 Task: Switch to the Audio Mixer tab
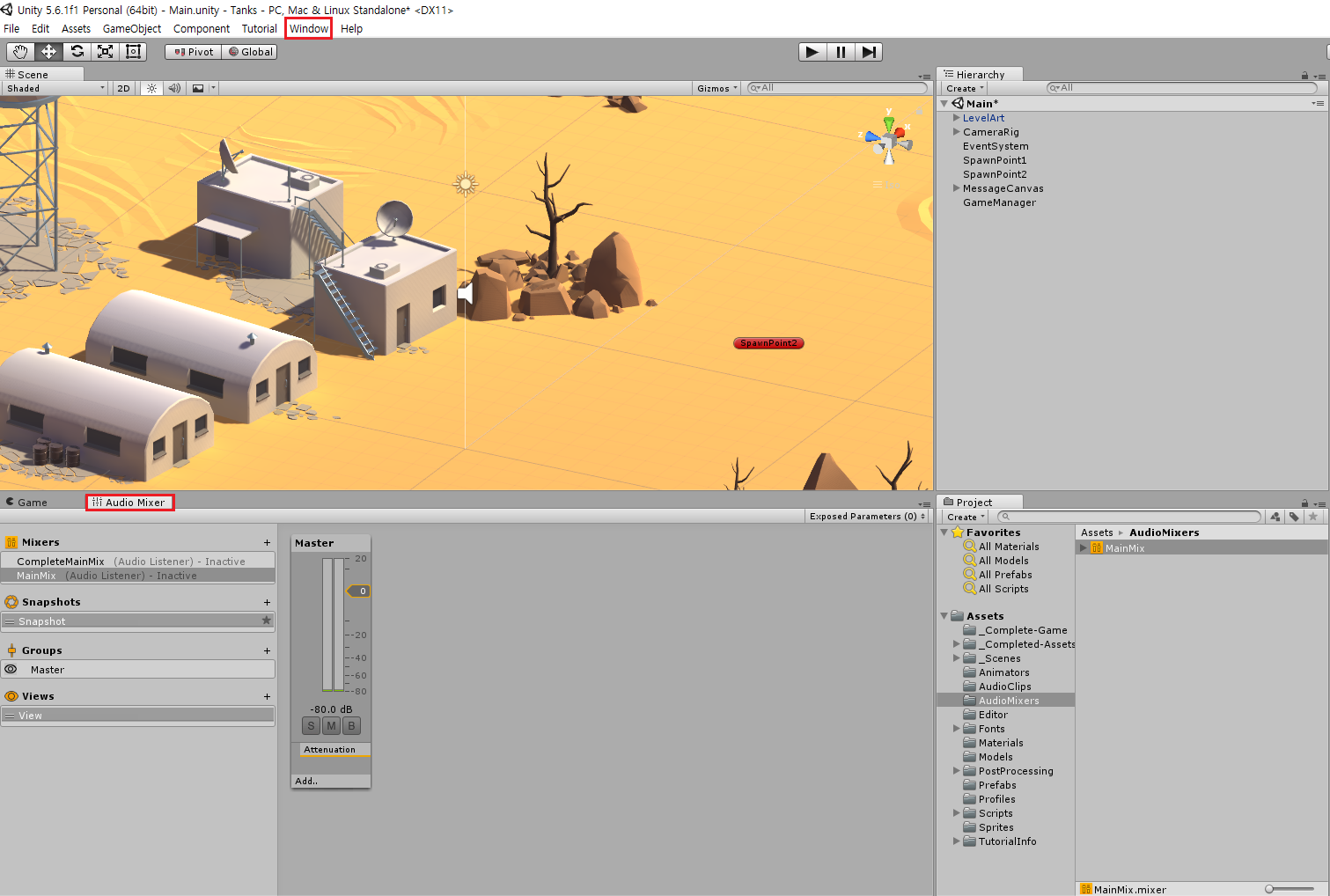(x=129, y=502)
